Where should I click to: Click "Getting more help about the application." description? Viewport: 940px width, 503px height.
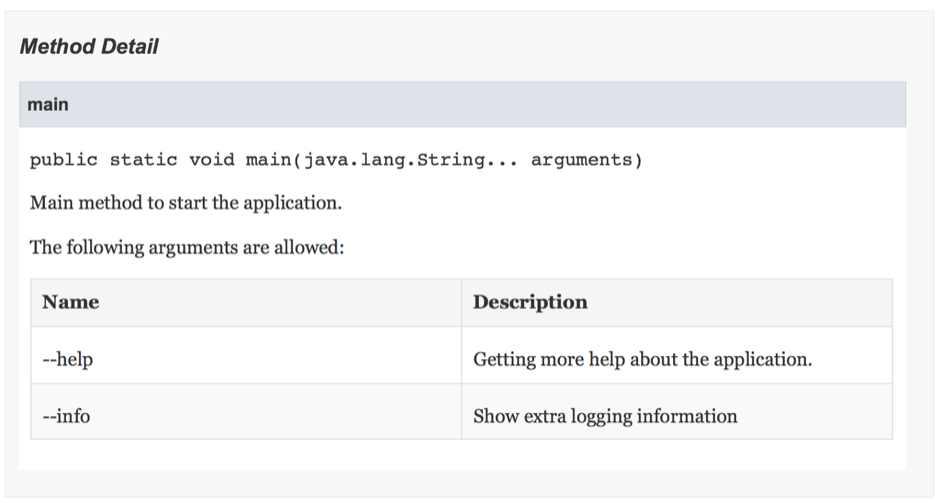pyautogui.click(x=642, y=359)
